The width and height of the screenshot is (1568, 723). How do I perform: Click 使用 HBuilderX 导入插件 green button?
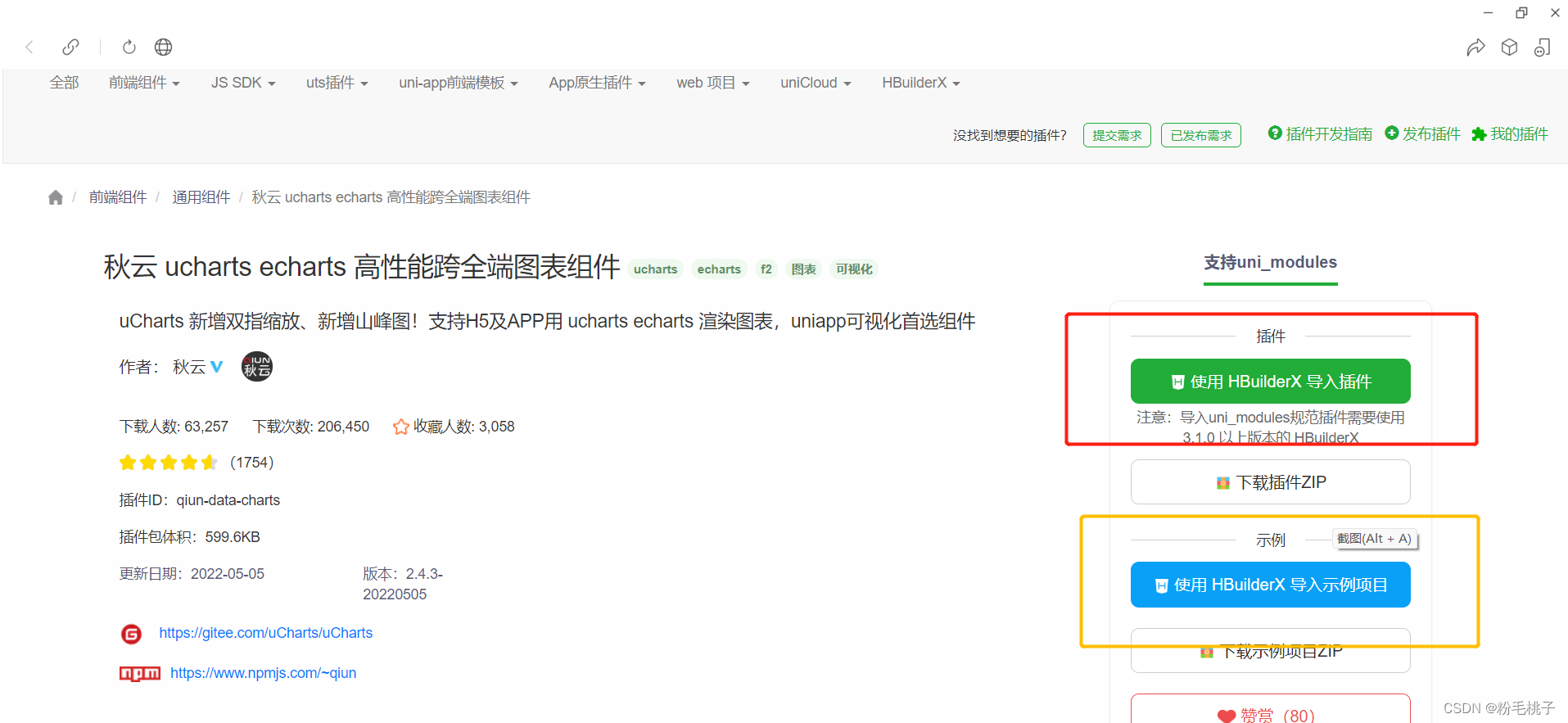point(1270,382)
